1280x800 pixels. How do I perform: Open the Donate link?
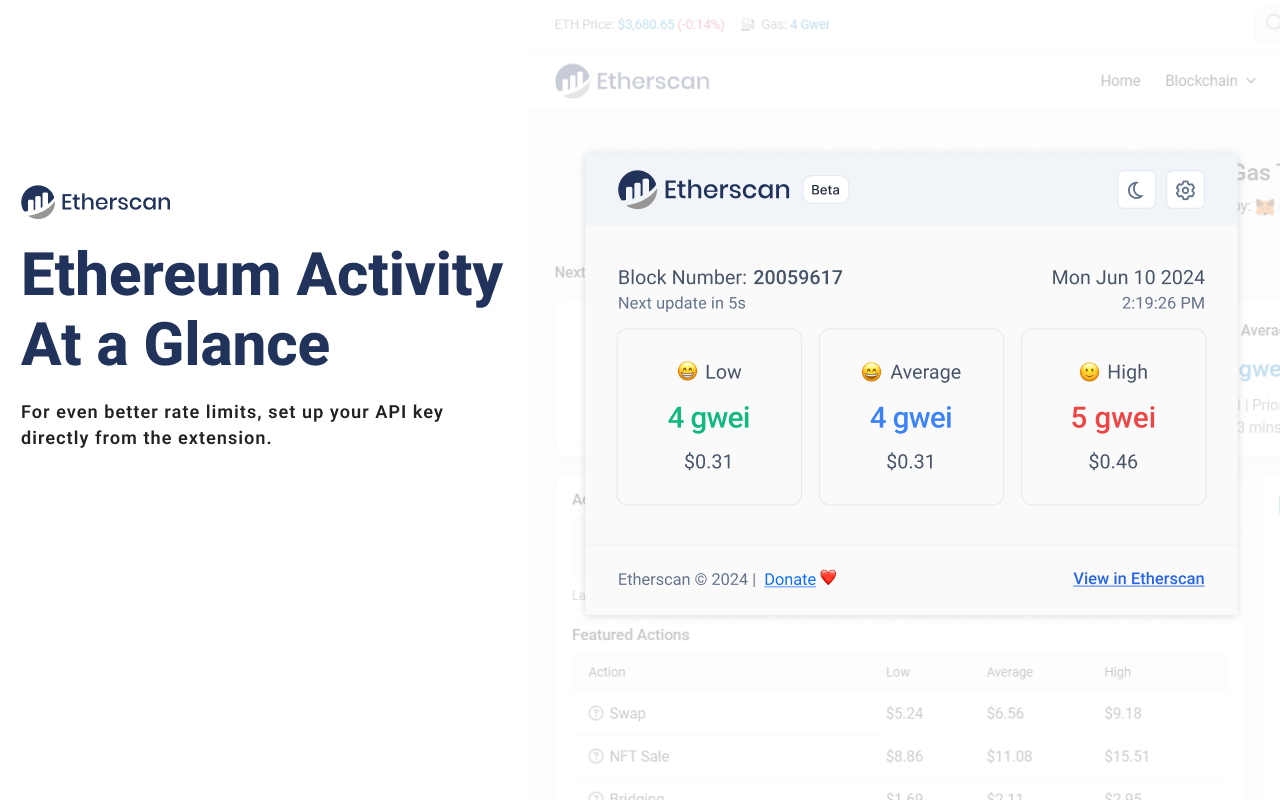tap(789, 579)
